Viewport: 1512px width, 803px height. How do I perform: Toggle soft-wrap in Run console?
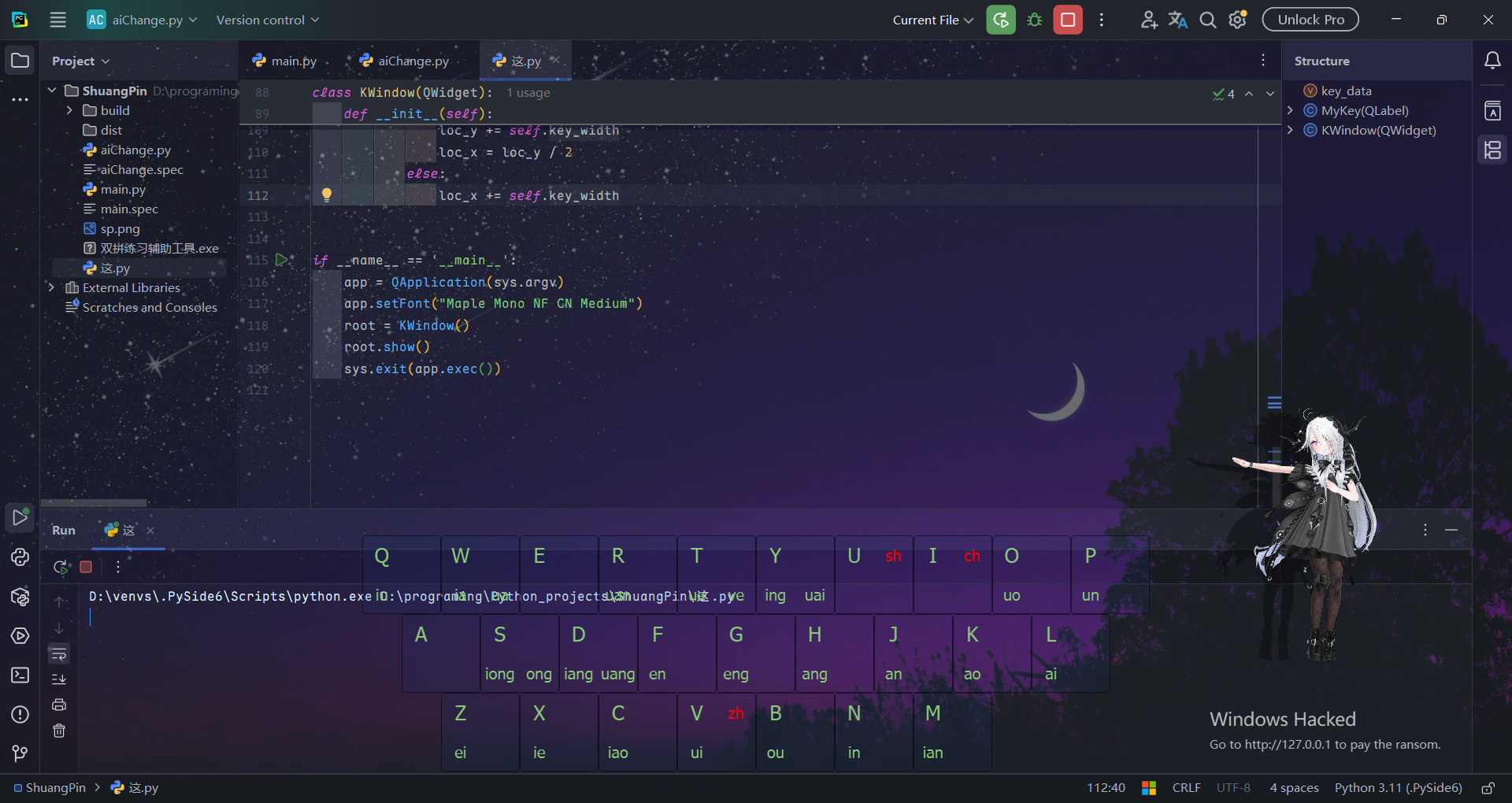pos(59,654)
